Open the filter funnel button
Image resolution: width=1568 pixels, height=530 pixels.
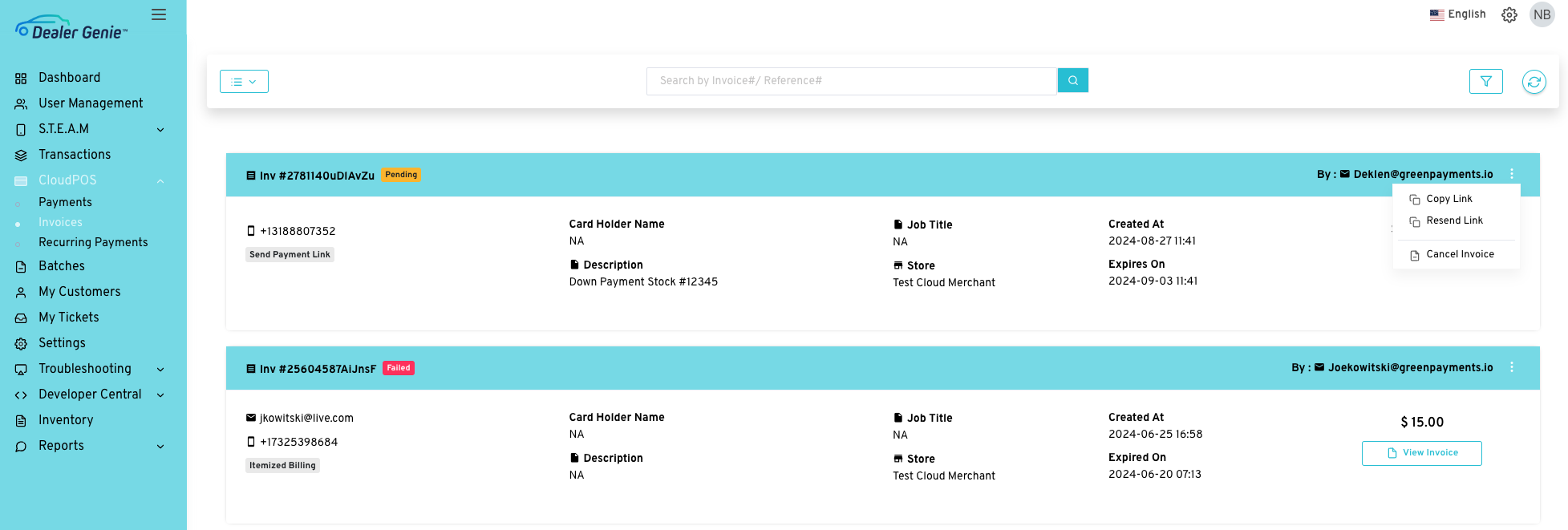[1486, 81]
